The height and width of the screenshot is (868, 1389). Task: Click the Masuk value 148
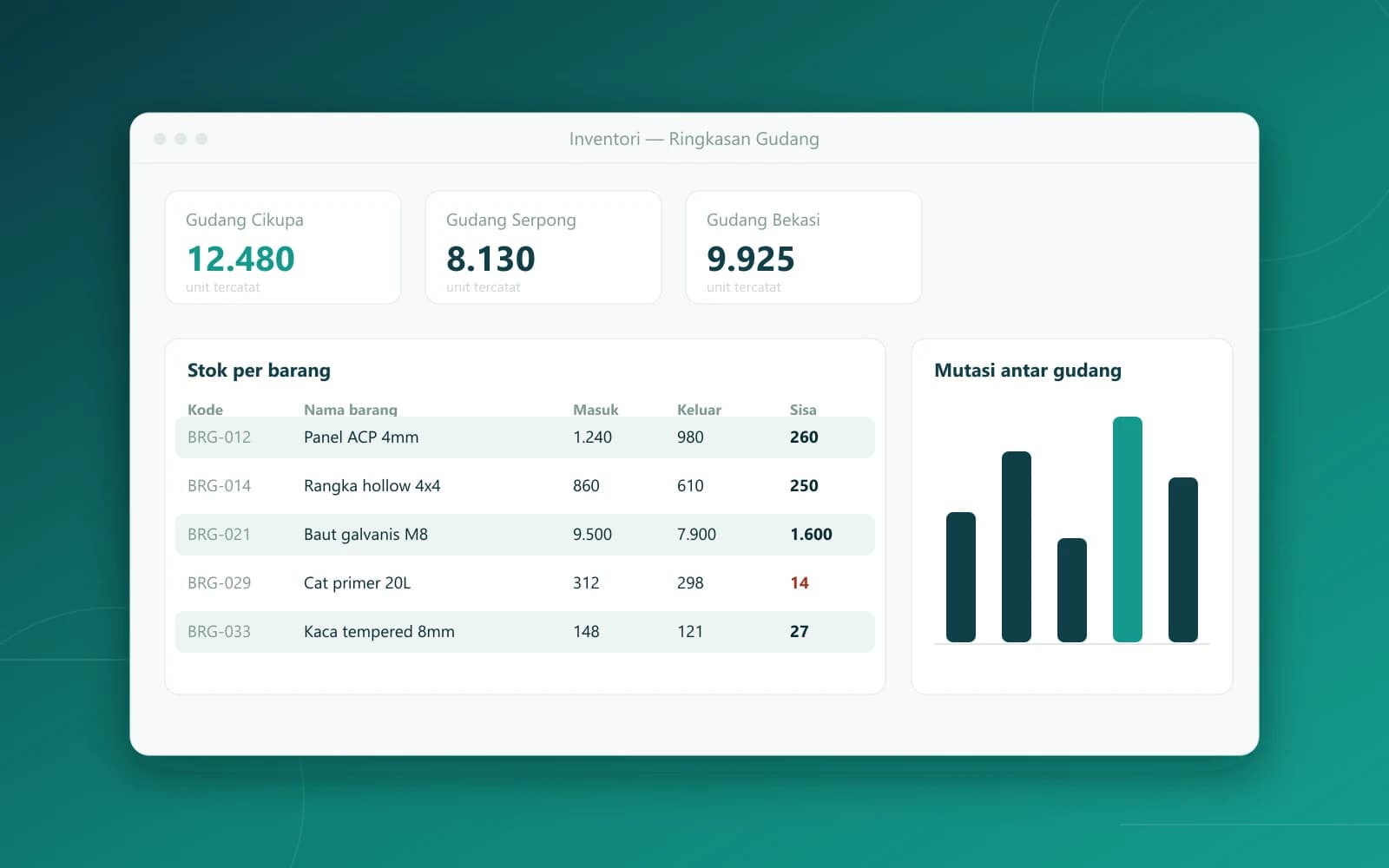(586, 632)
